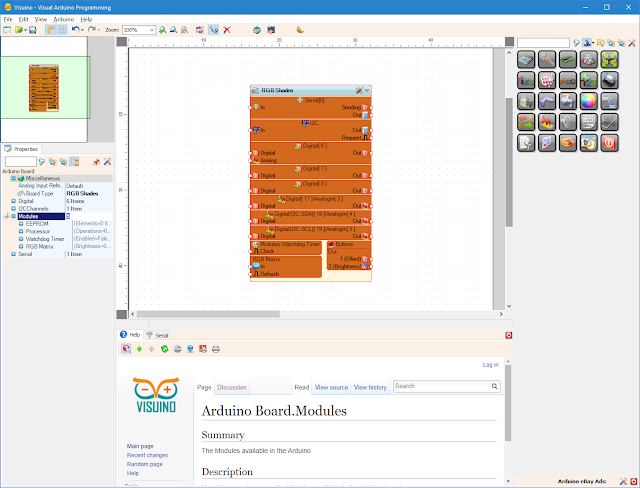Collapse the Miscellaneous property group
Viewport: 640px width, 488px height.
[13, 178]
